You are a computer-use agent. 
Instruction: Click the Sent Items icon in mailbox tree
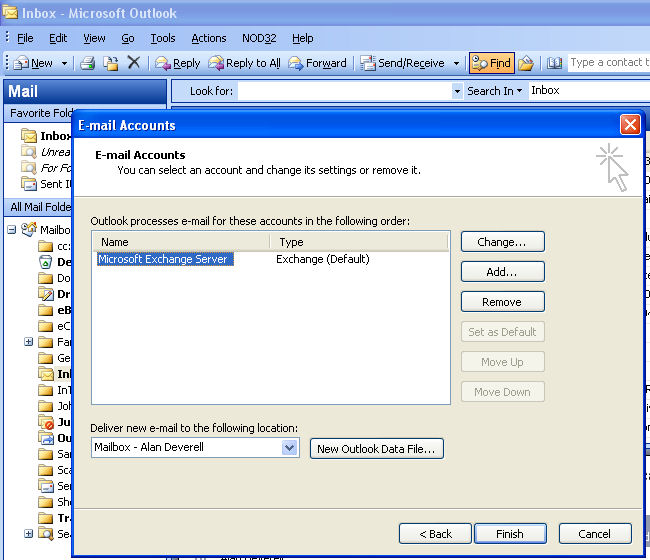(x=46, y=486)
